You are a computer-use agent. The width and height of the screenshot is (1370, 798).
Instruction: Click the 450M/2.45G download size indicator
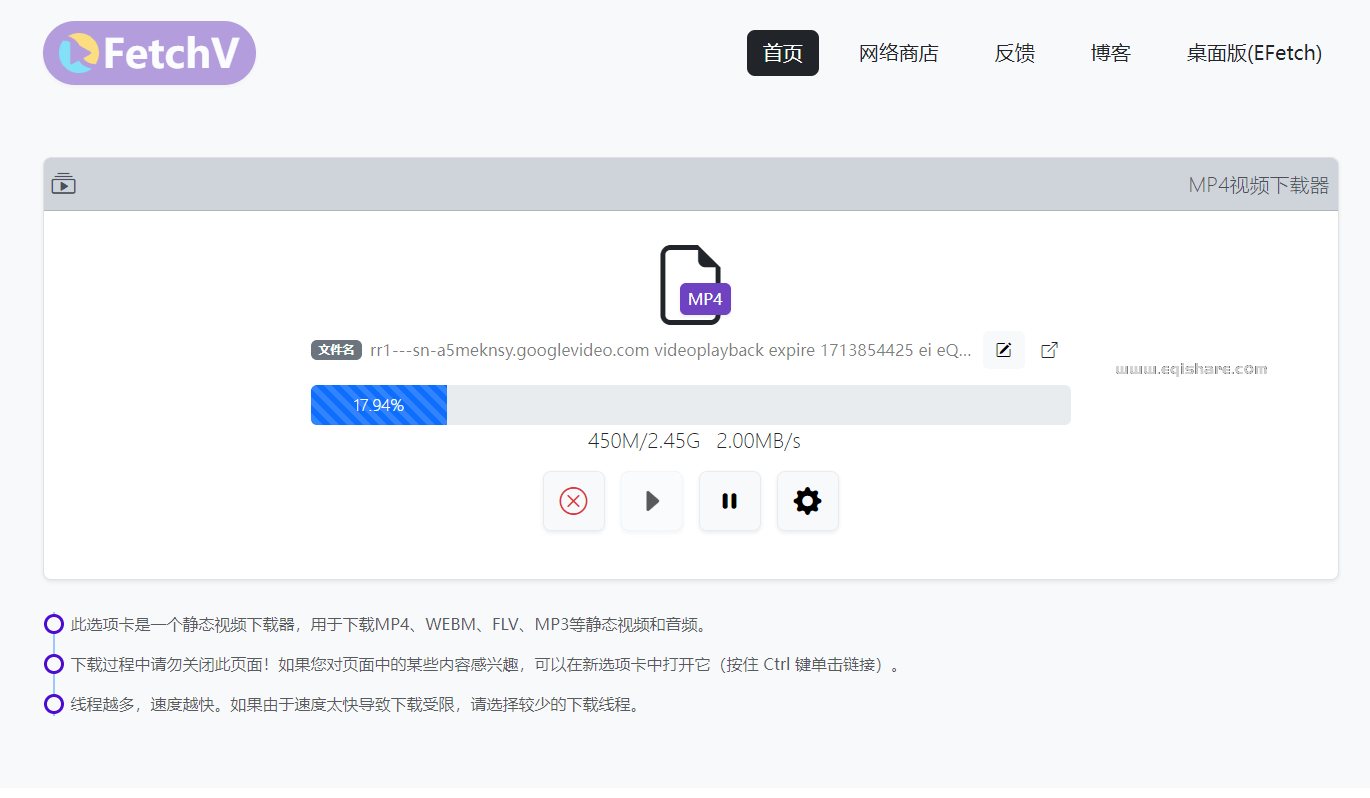[645, 440]
